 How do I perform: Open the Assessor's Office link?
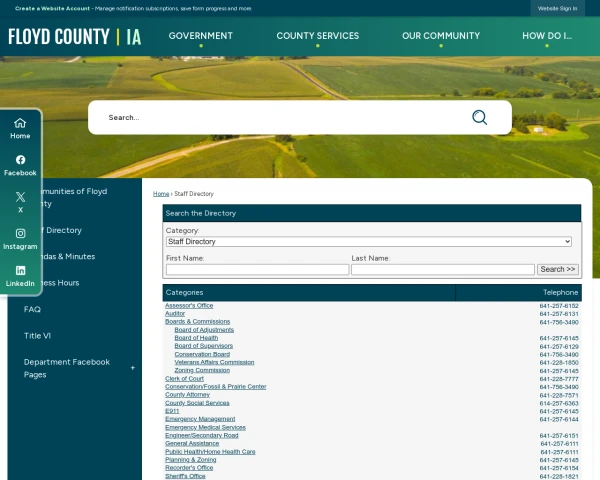(x=189, y=306)
